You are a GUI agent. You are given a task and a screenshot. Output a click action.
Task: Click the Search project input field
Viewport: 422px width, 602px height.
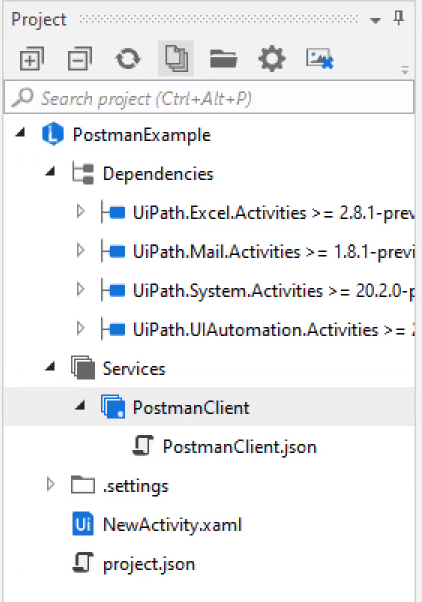point(209,98)
